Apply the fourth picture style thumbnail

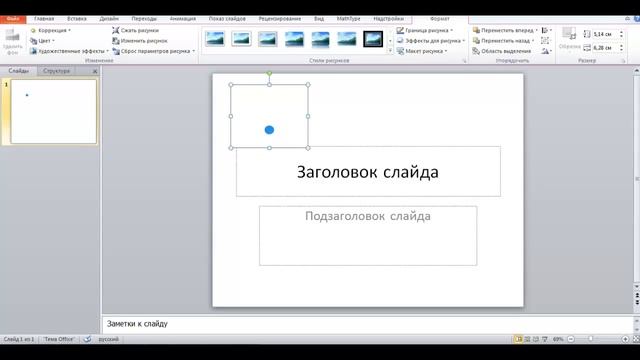294,39
